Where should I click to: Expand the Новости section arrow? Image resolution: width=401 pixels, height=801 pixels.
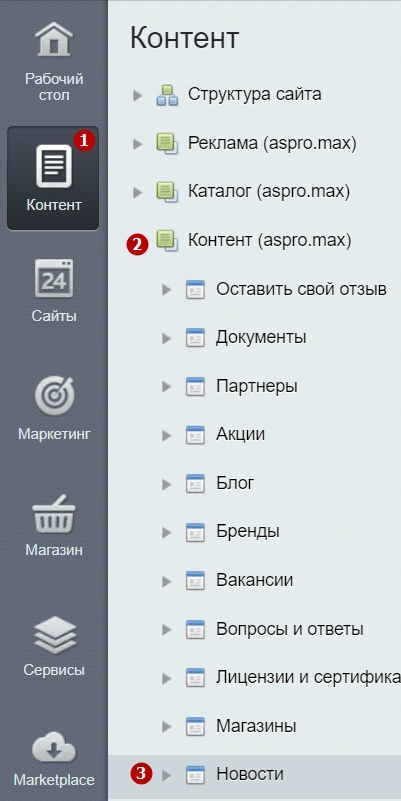coord(167,775)
